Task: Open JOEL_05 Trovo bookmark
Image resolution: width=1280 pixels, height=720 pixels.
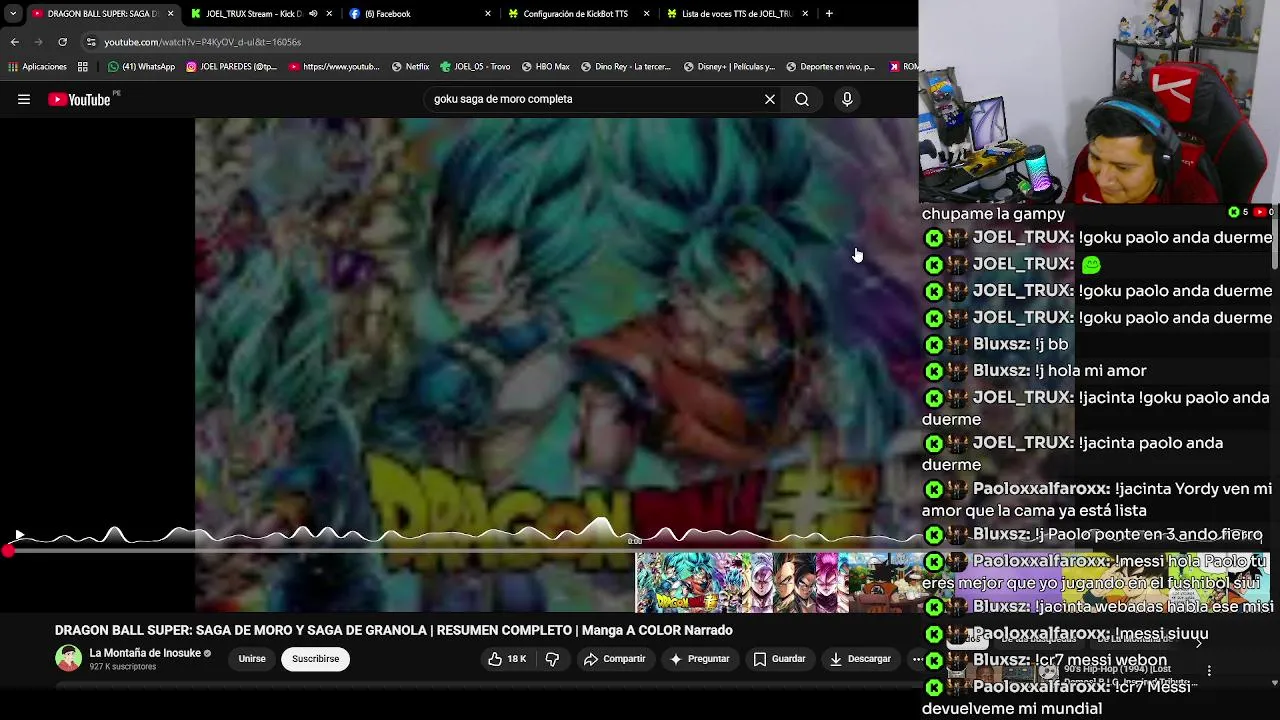Action: (475, 67)
